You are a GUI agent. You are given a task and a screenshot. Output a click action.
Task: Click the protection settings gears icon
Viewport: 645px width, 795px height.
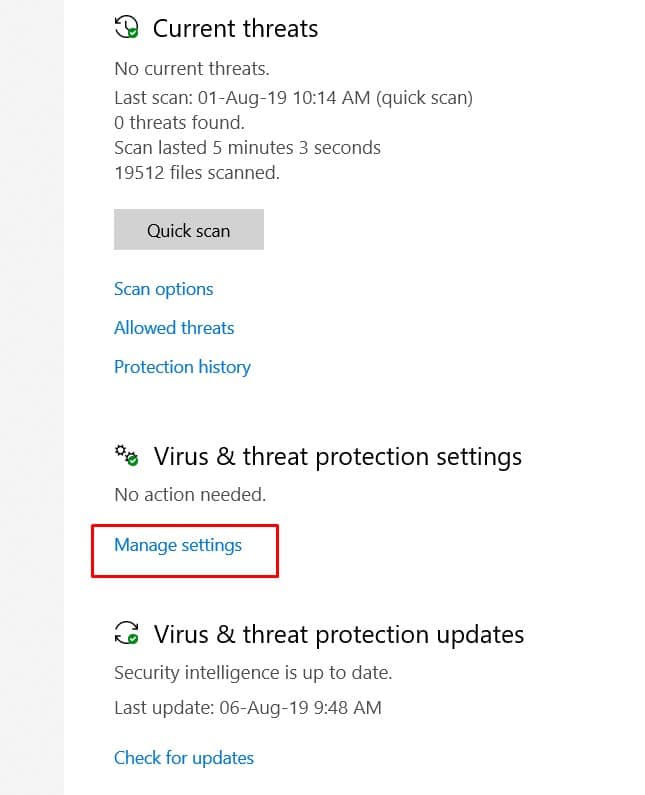127,456
